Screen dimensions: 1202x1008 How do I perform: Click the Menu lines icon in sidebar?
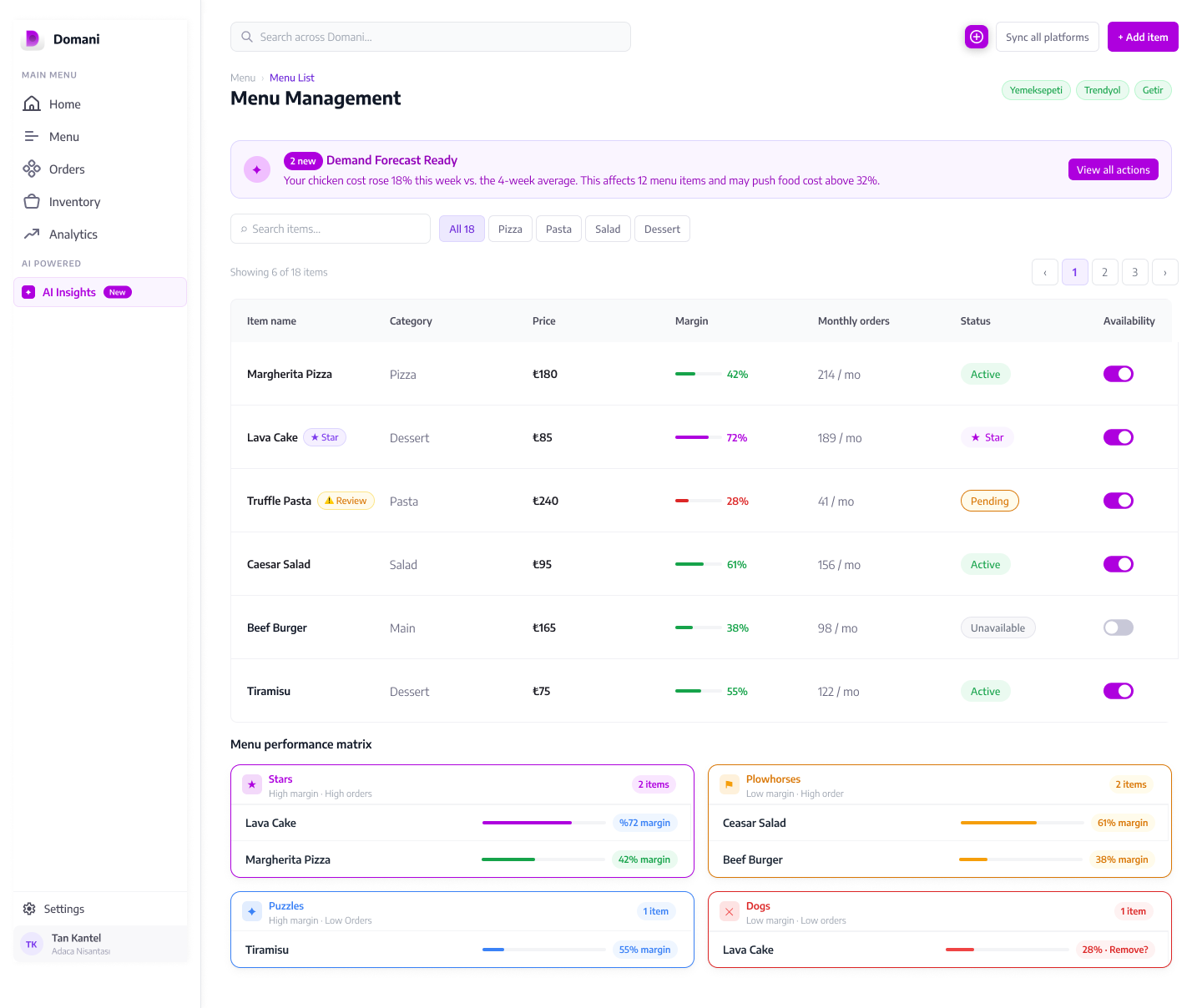32,136
